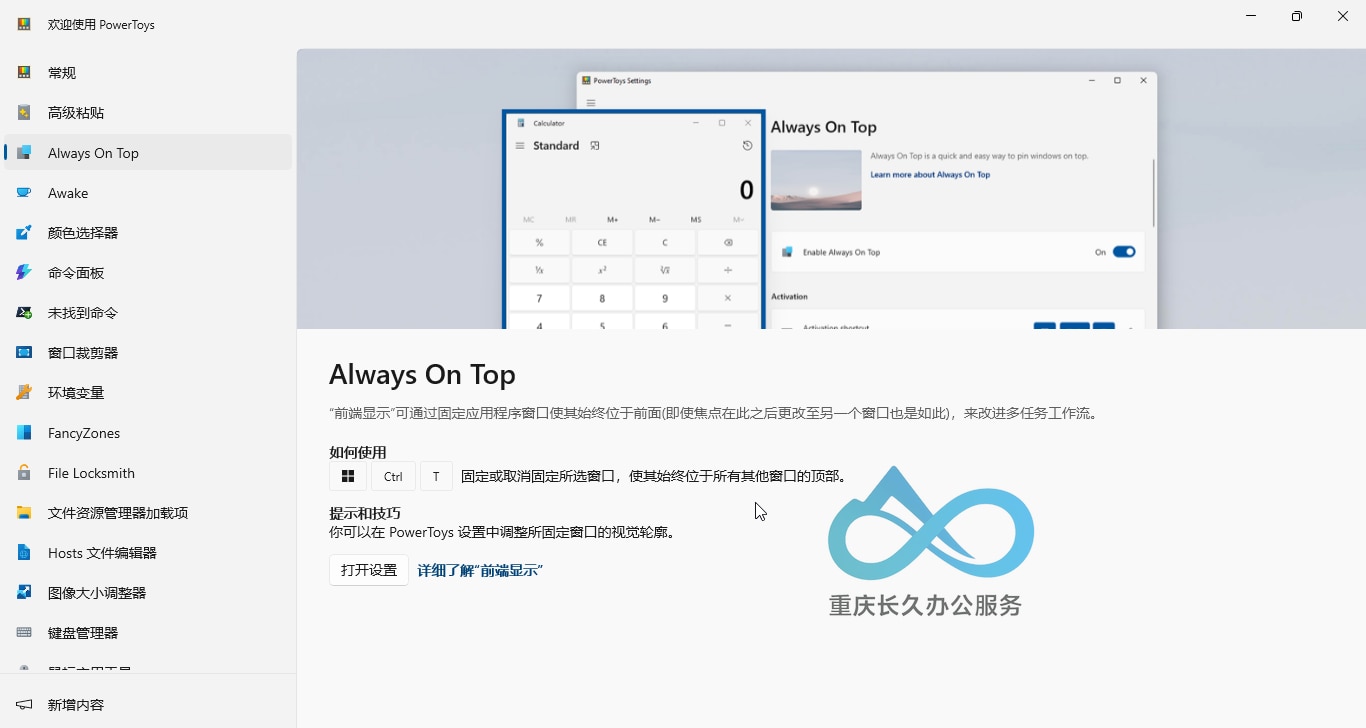1366x728 pixels.
Task: Open File Locksmith lock icon
Action: coord(24,472)
